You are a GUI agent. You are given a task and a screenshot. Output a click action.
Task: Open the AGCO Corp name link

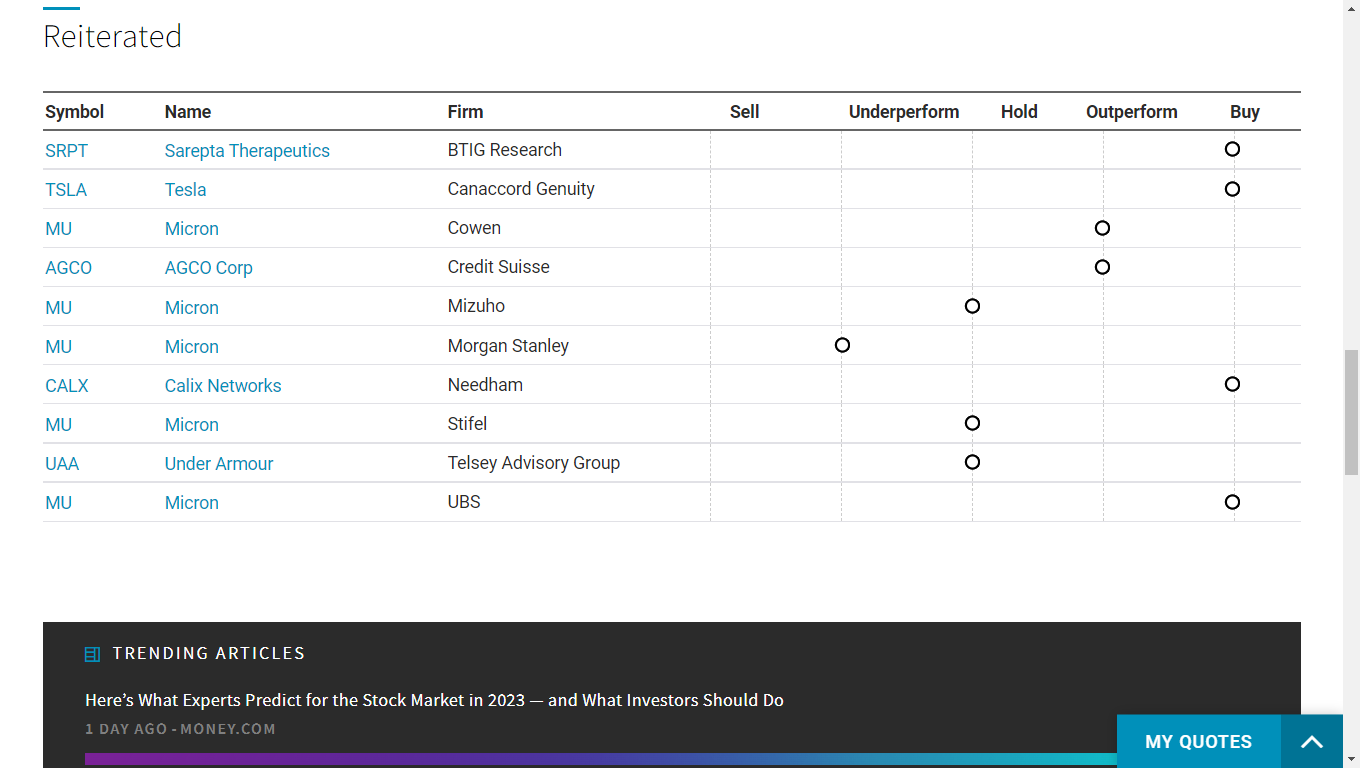pos(209,268)
